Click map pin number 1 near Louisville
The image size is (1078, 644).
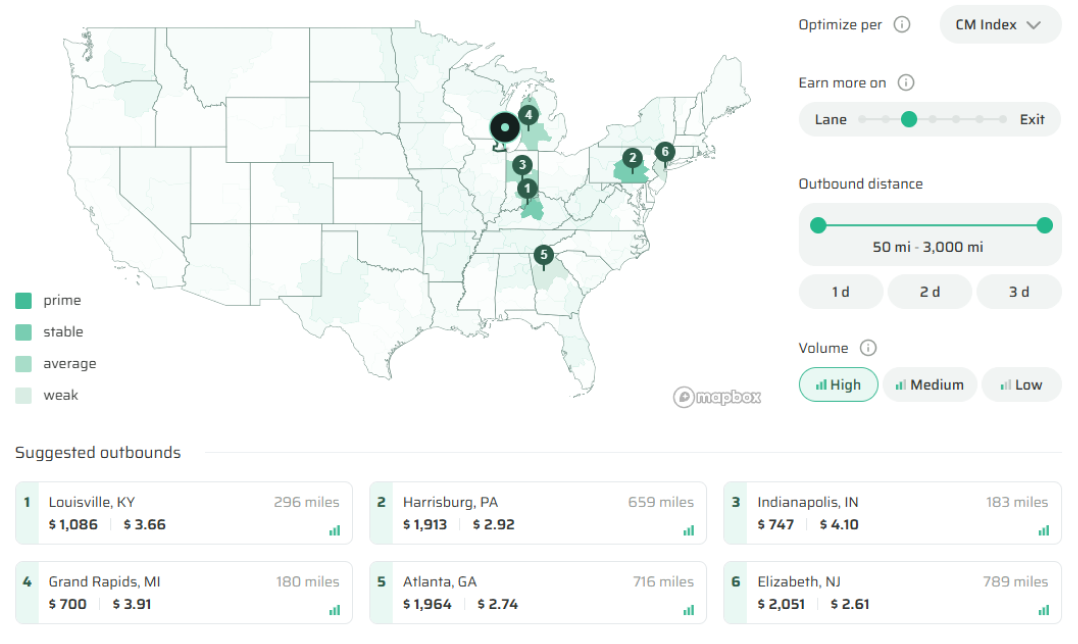point(527,190)
